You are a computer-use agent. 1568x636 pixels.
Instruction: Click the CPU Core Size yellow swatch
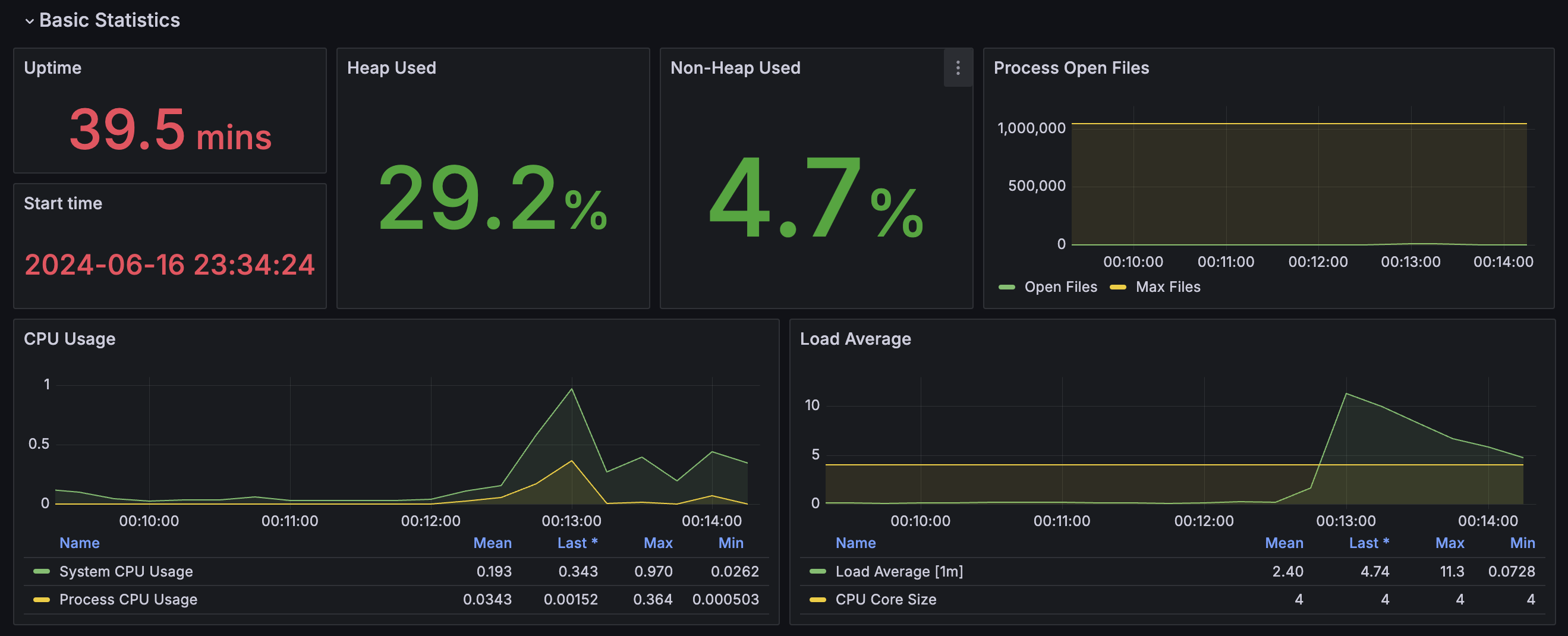pyautogui.click(x=817, y=600)
